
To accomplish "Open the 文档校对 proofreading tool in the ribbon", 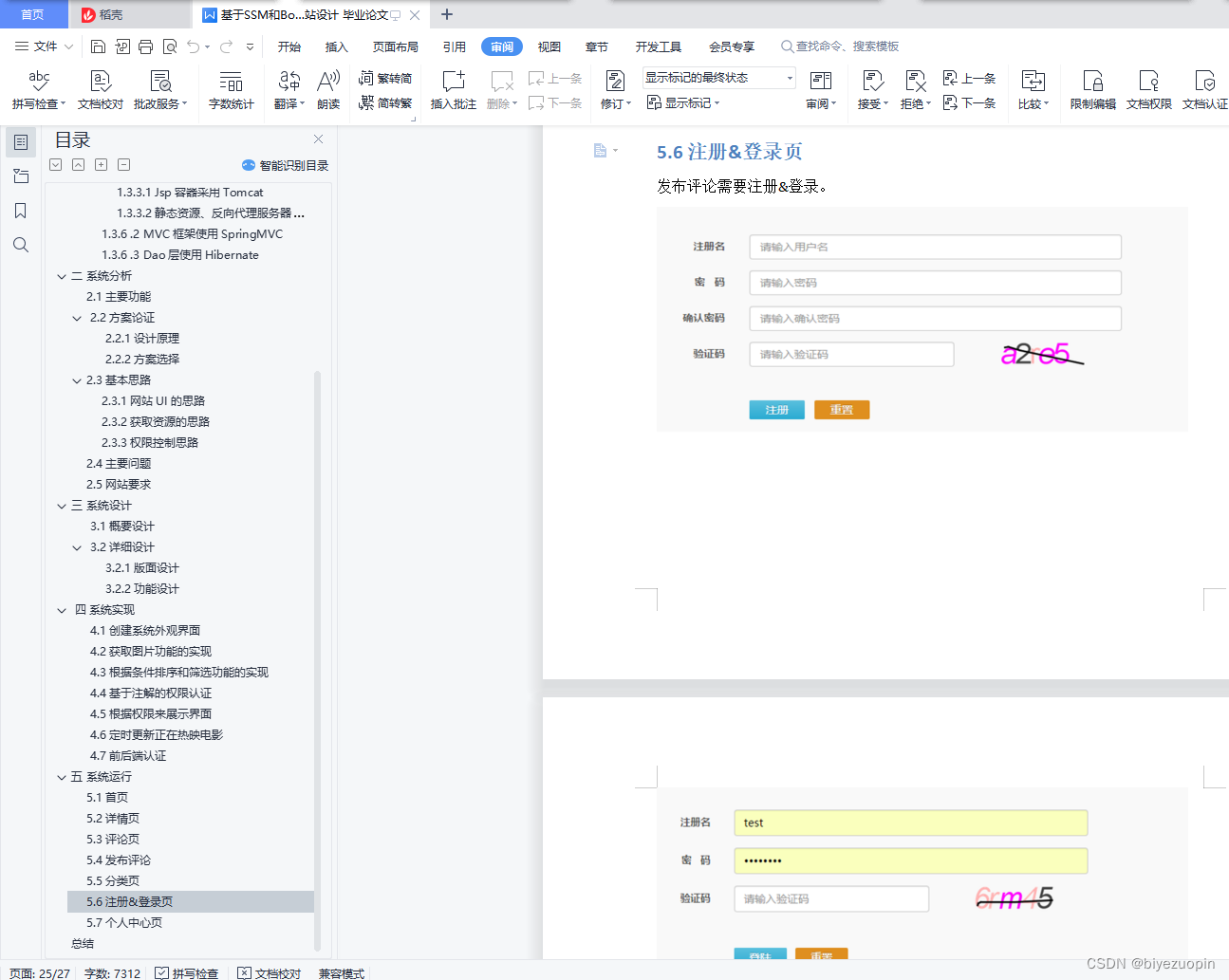I will click(x=101, y=90).
